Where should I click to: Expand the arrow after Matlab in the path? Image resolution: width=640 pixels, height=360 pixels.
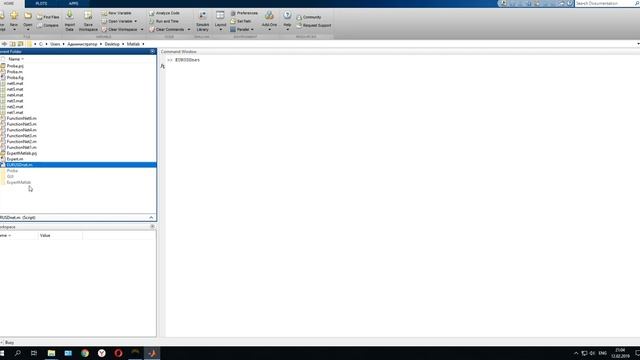coord(143,44)
